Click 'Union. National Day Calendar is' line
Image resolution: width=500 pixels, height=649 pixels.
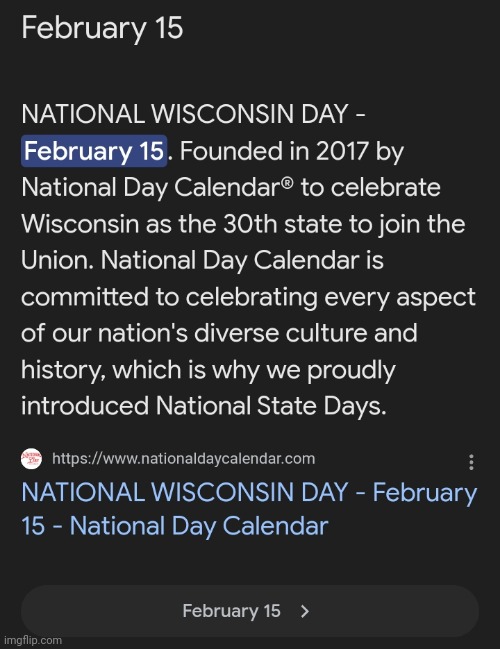pyautogui.click(x=202, y=261)
